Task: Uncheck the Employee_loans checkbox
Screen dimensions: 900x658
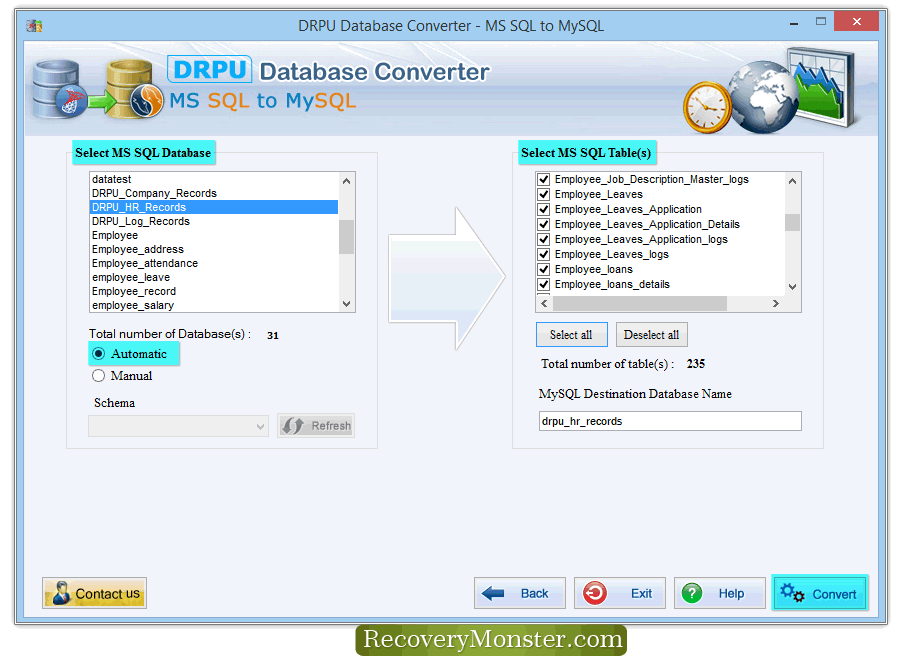Action: (544, 269)
